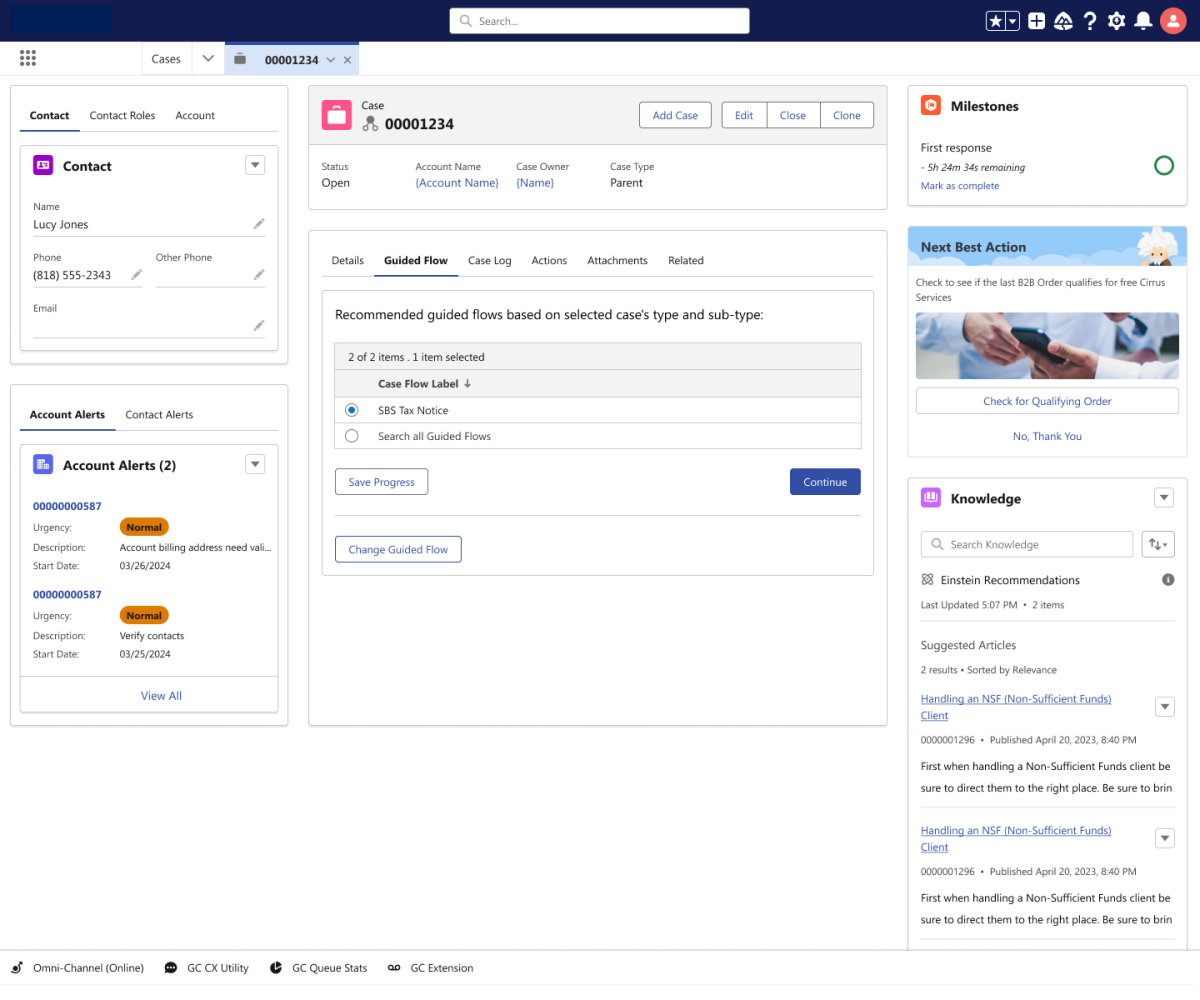This screenshot has width=1200, height=1000.
Task: Open the GC Queue Stats pie icon
Action: (x=274, y=968)
